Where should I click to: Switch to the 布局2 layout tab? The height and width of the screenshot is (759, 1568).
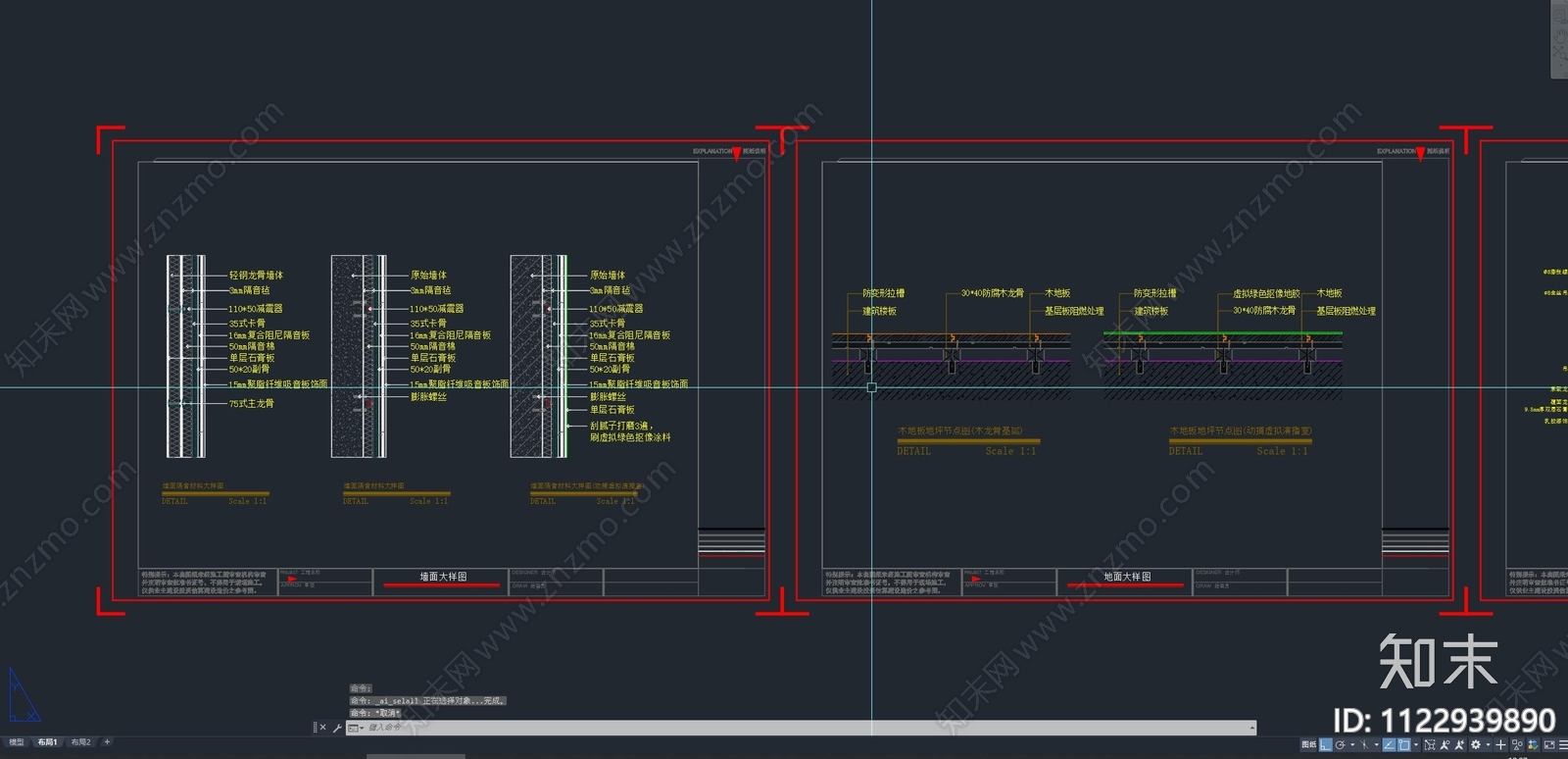[80, 742]
